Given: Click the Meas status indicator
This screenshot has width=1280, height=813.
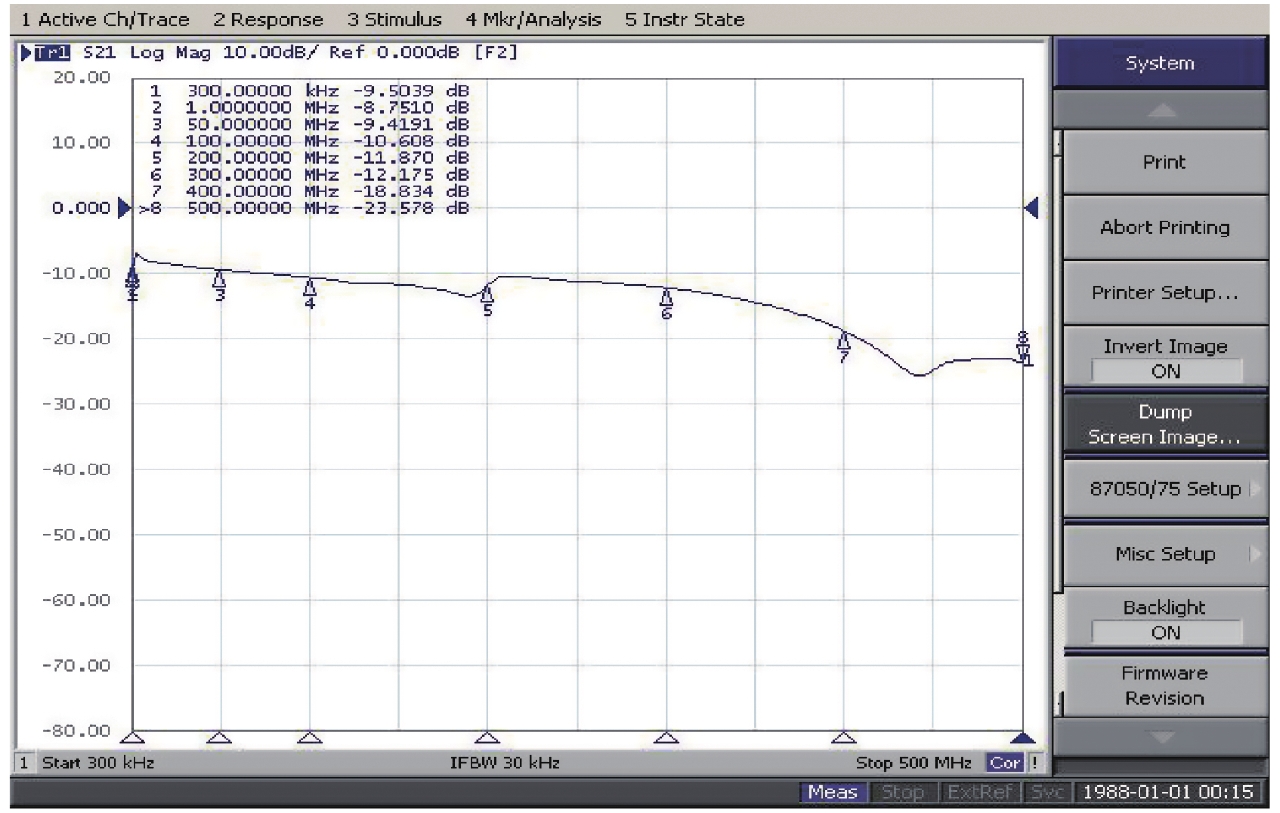Looking at the screenshot, I should (x=832, y=792).
